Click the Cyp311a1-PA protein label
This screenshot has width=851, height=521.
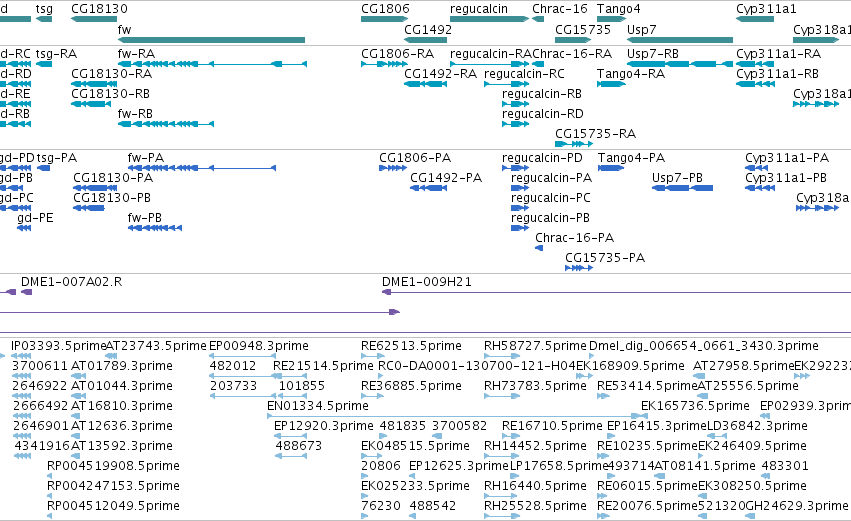click(787, 158)
